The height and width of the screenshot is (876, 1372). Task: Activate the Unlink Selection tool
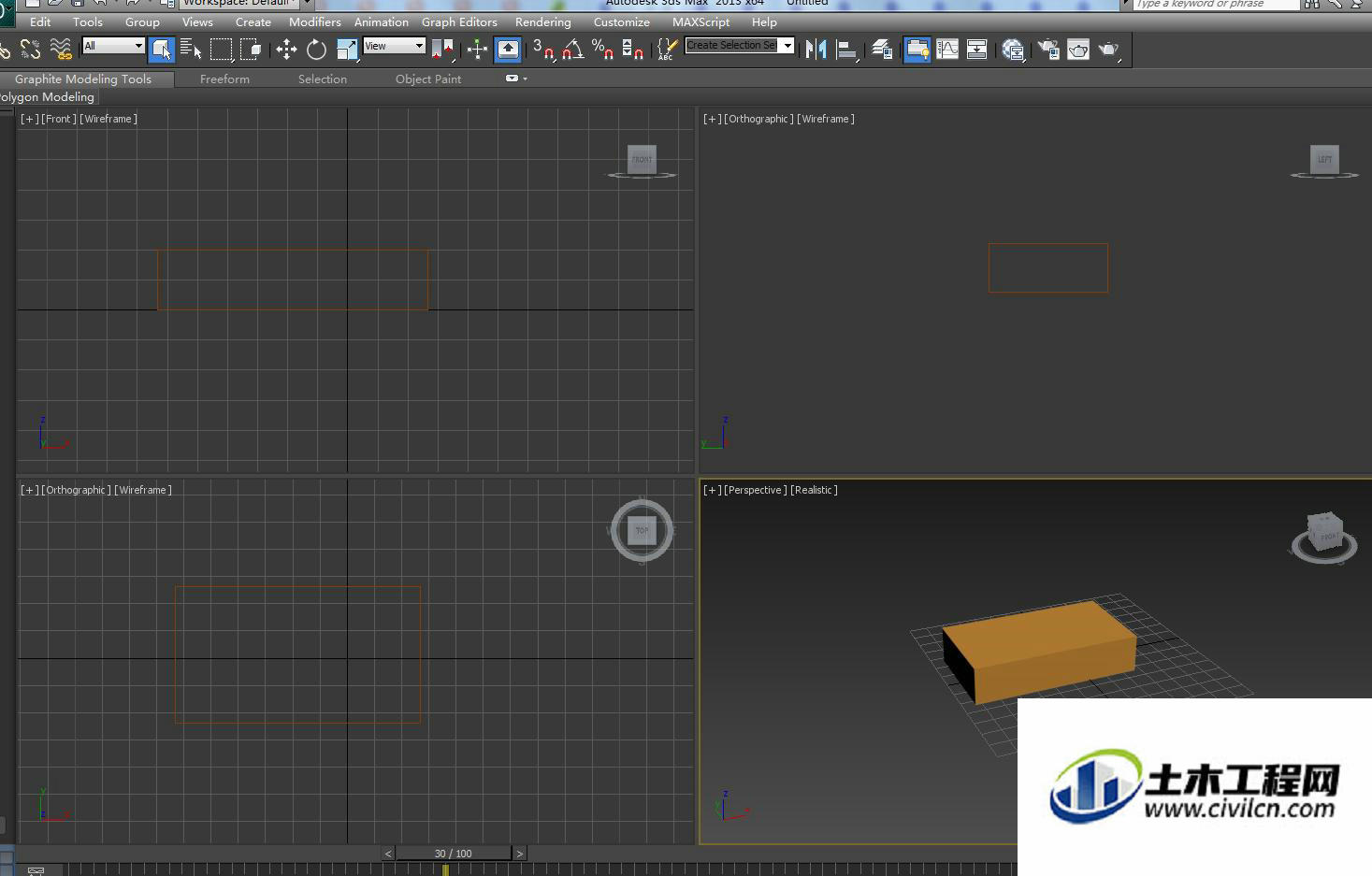(30, 49)
